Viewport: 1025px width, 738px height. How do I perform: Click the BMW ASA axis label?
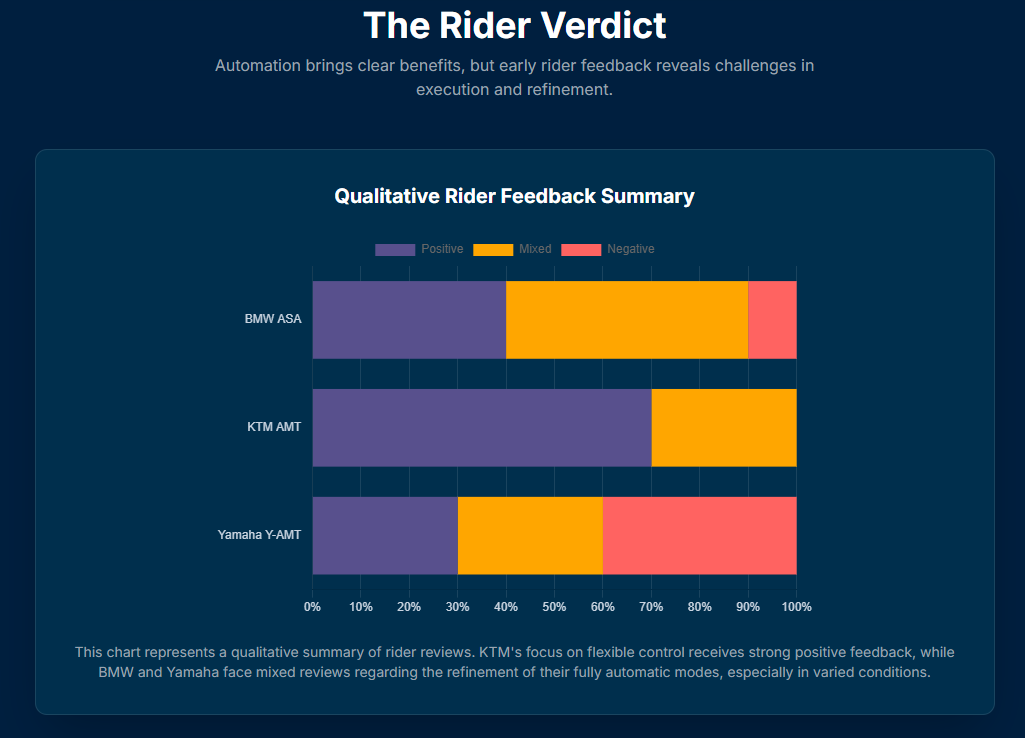click(273, 320)
